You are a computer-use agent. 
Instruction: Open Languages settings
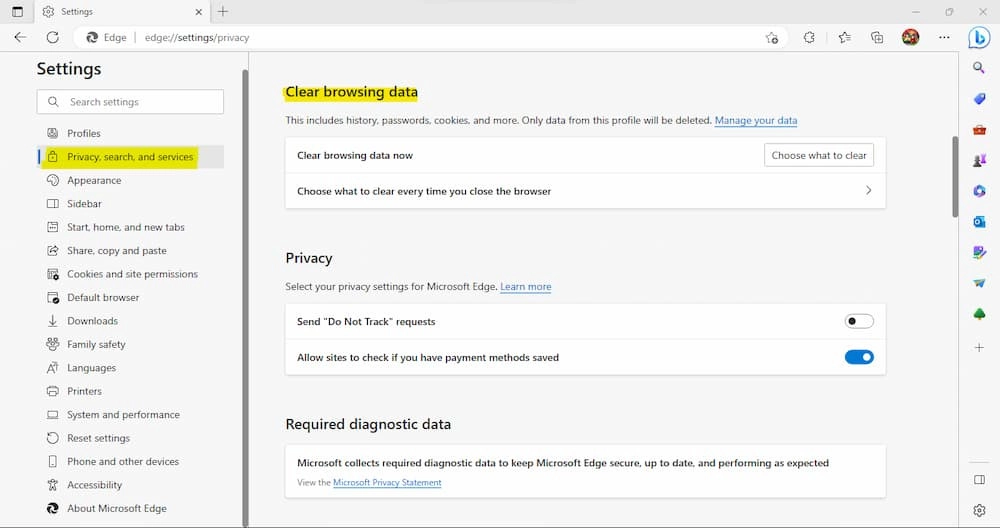(x=131, y=368)
